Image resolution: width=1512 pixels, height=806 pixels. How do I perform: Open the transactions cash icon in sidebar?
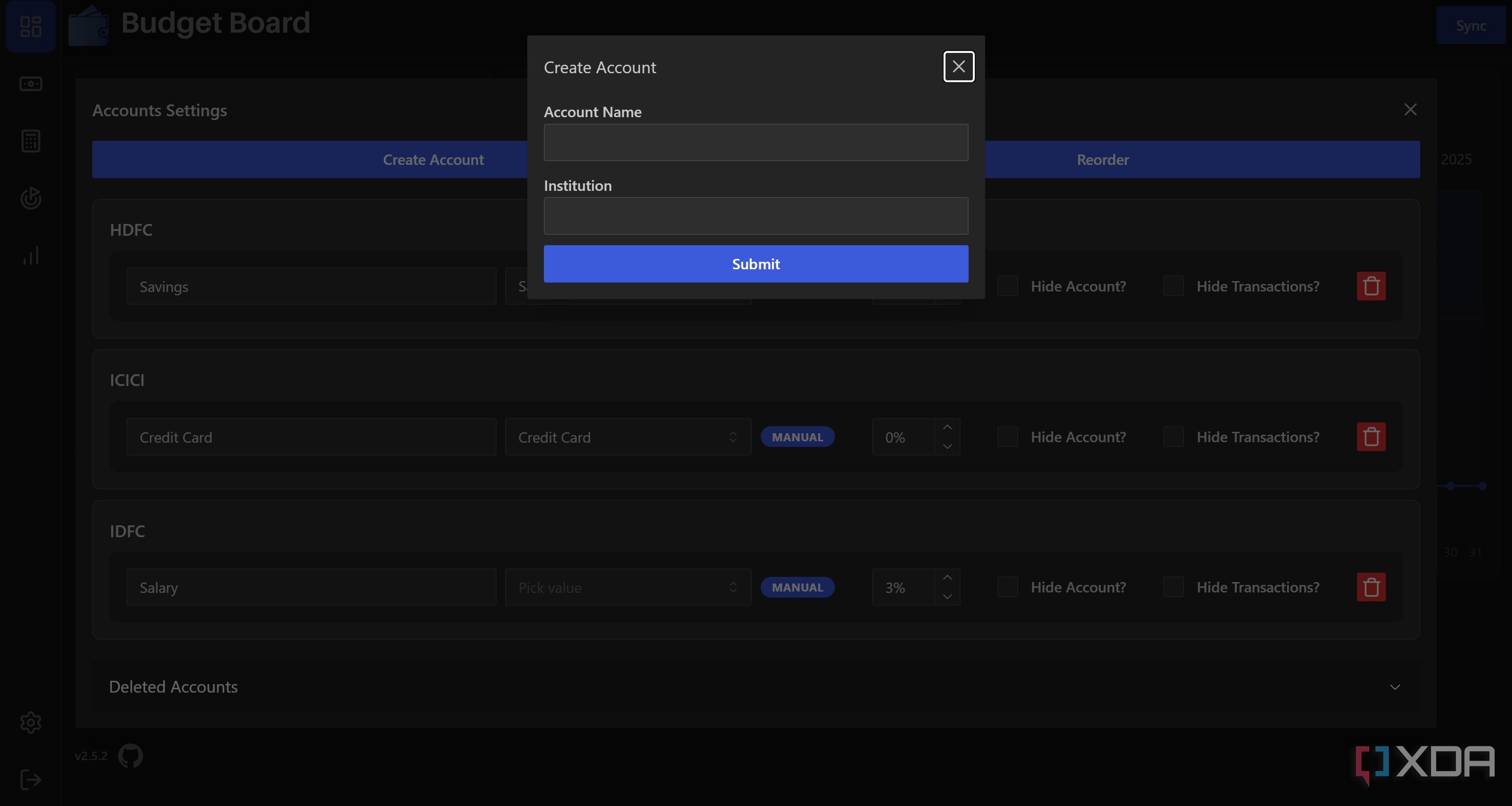(31, 84)
